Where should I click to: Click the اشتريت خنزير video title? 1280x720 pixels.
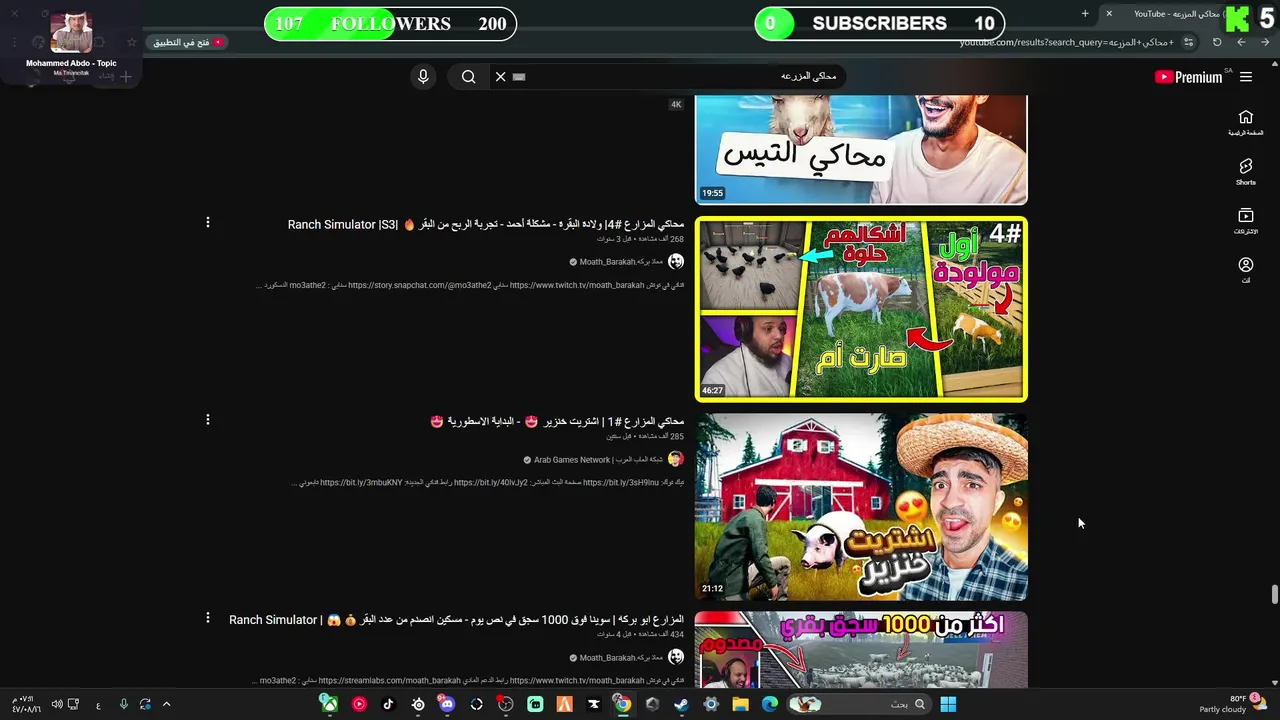pyautogui.click(x=557, y=422)
